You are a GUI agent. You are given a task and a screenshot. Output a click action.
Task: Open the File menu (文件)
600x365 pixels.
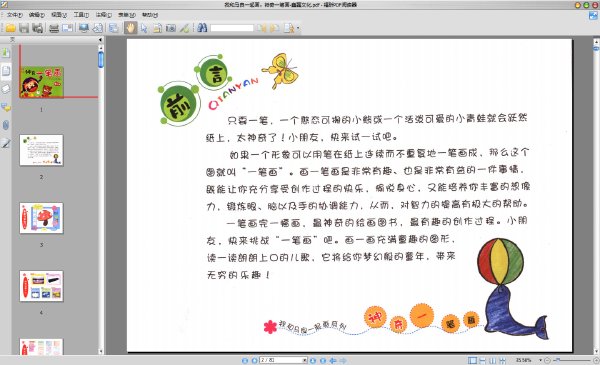click(x=15, y=15)
